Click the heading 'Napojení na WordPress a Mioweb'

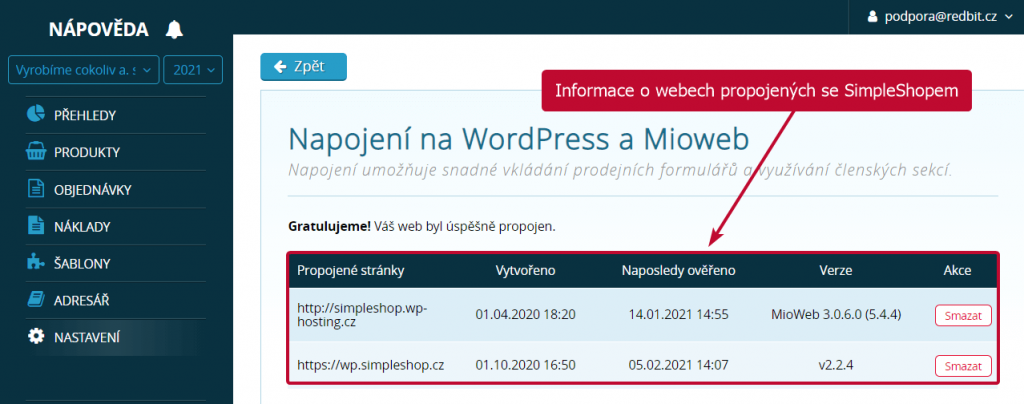[x=519, y=139]
